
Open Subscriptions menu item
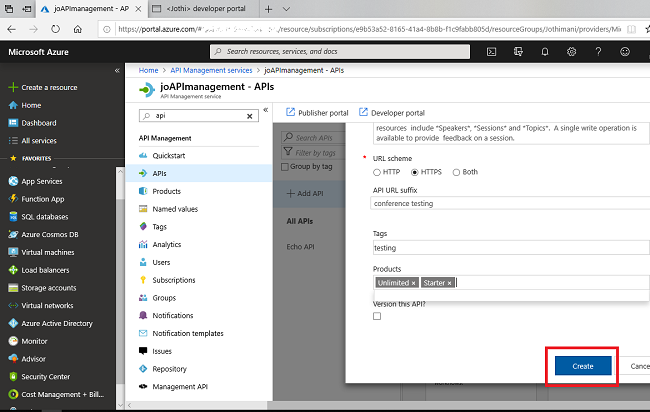[199, 280]
